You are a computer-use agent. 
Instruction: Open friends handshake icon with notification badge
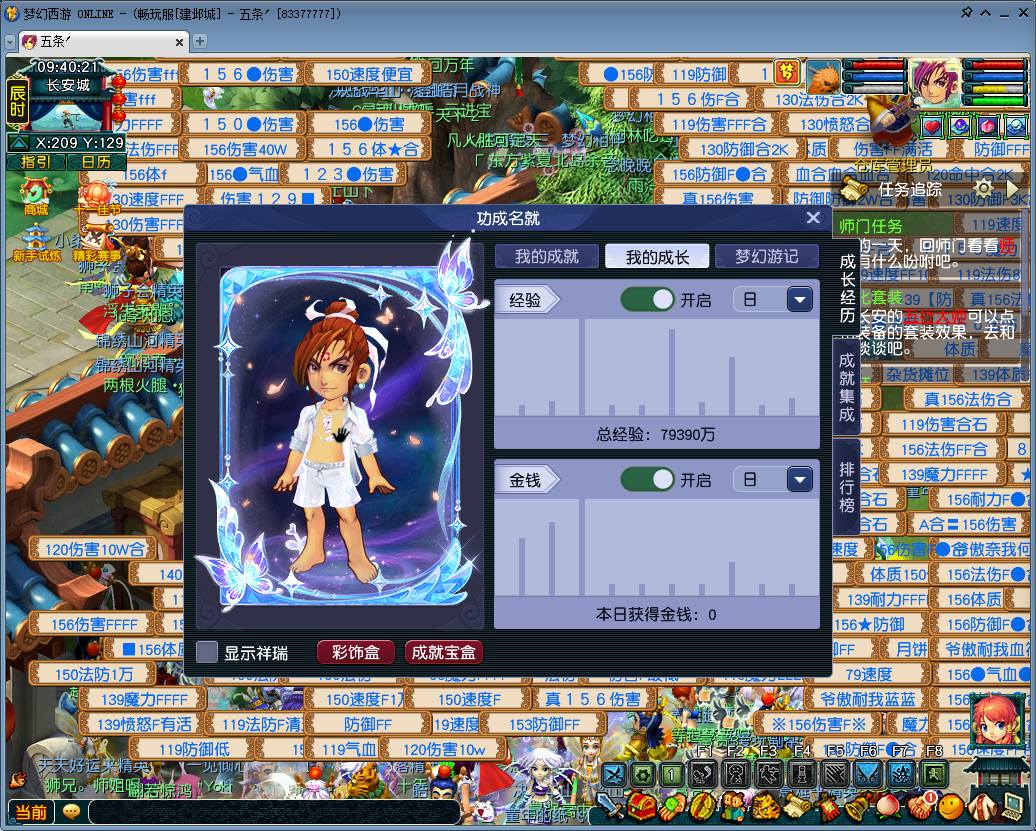click(920, 806)
